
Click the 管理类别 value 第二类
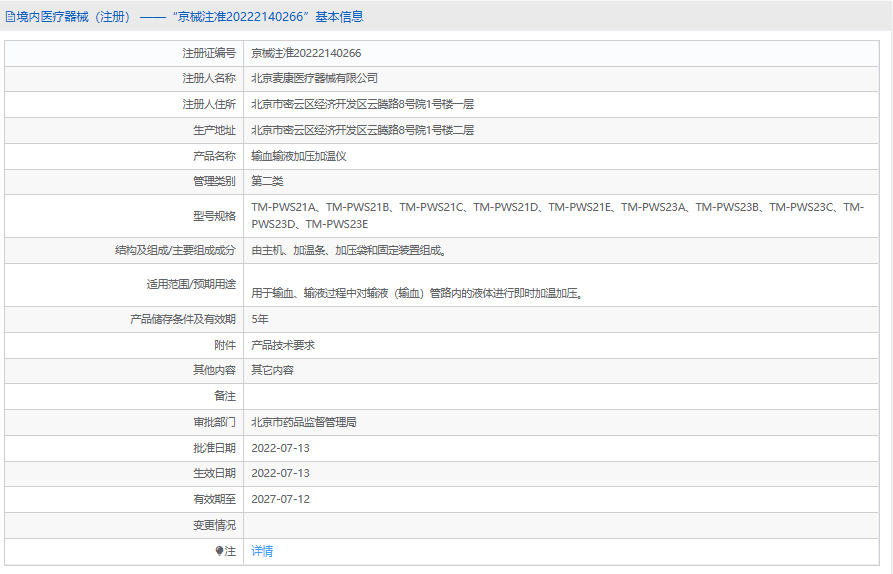point(267,181)
